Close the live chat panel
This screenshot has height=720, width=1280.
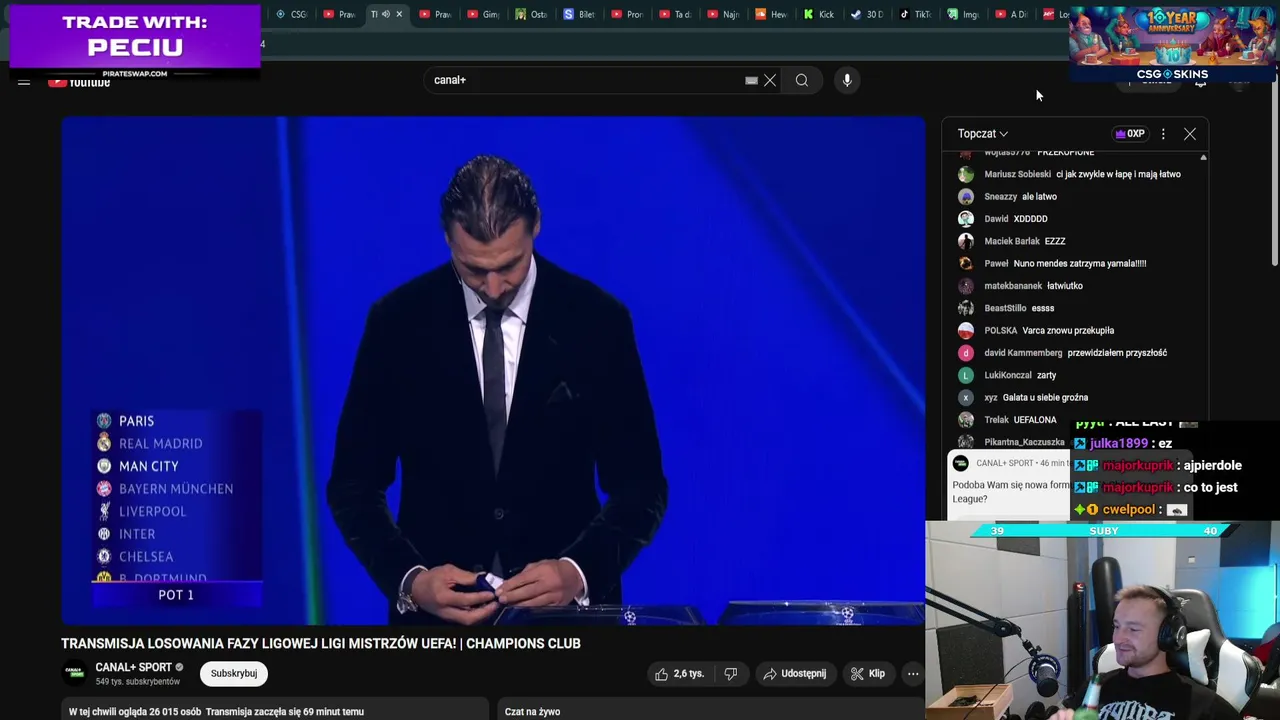(1190, 133)
